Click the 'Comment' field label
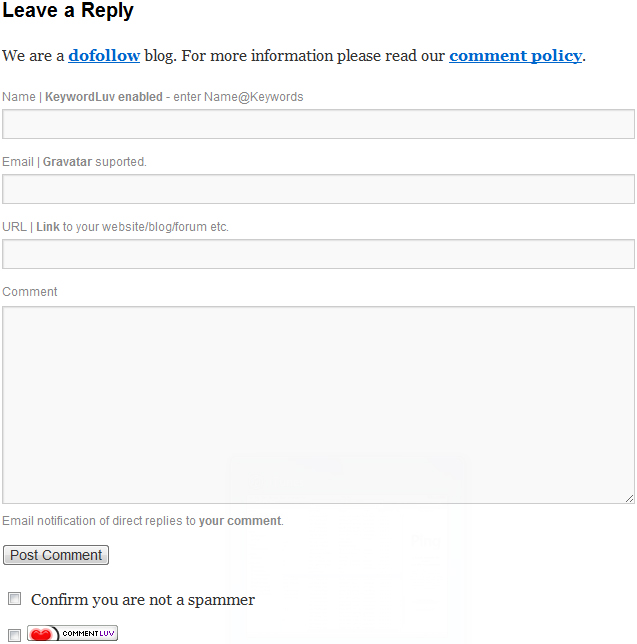This screenshot has height=644, width=637. click(30, 292)
